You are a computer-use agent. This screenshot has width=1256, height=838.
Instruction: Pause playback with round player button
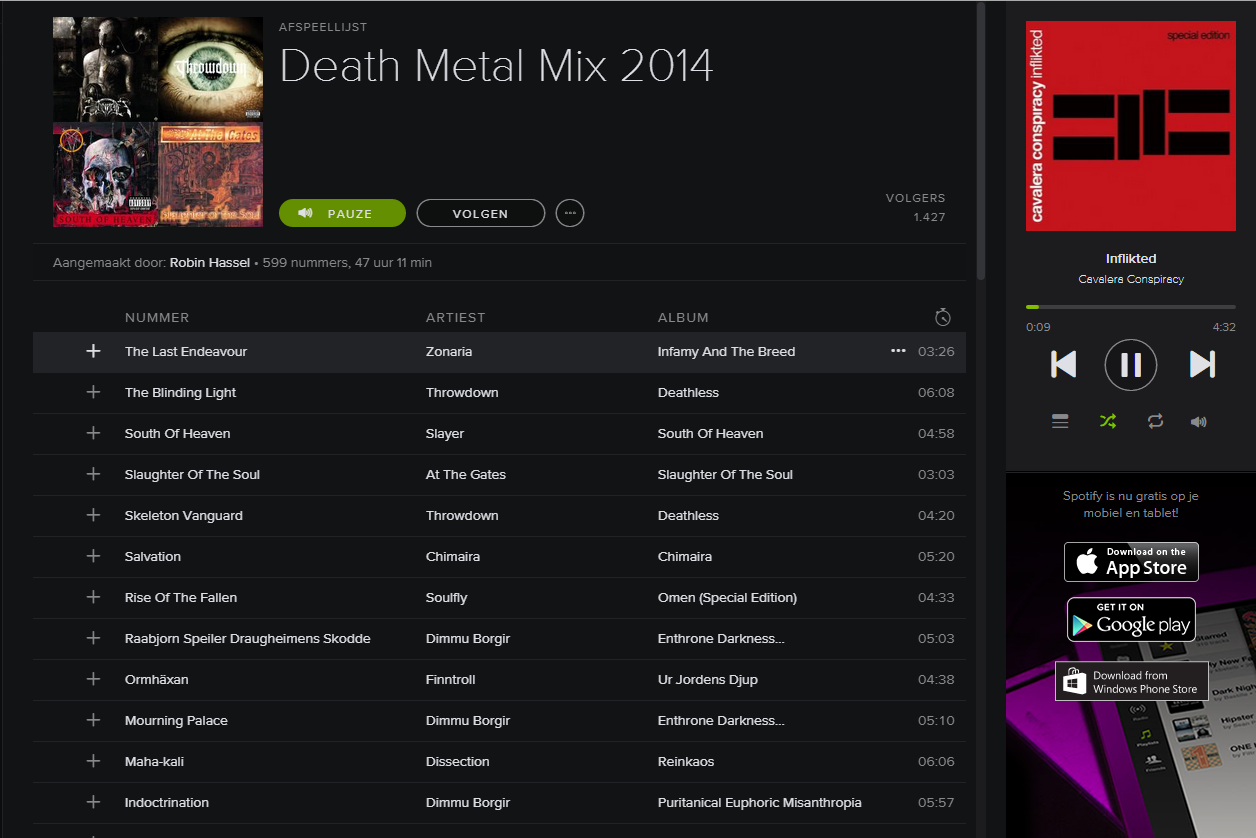point(1131,365)
